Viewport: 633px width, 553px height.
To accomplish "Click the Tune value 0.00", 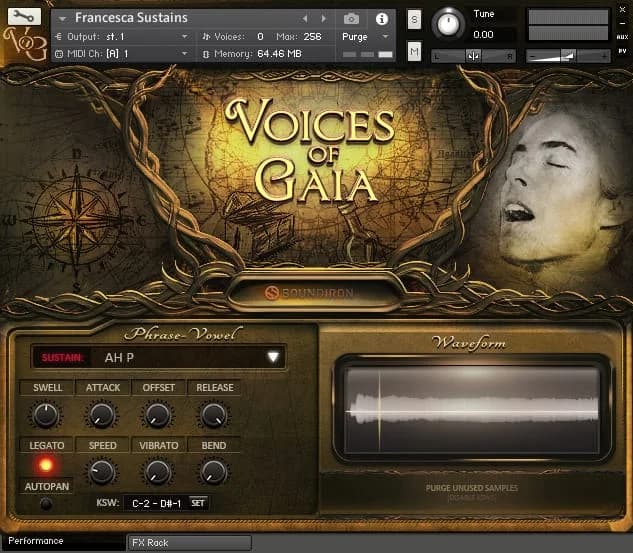I will [x=483, y=35].
